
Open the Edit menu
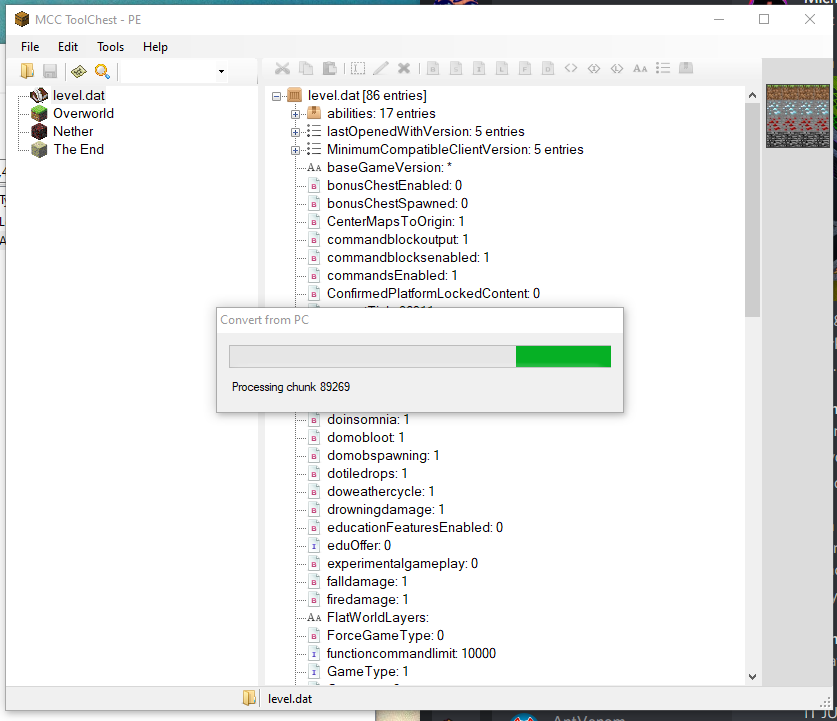click(68, 47)
